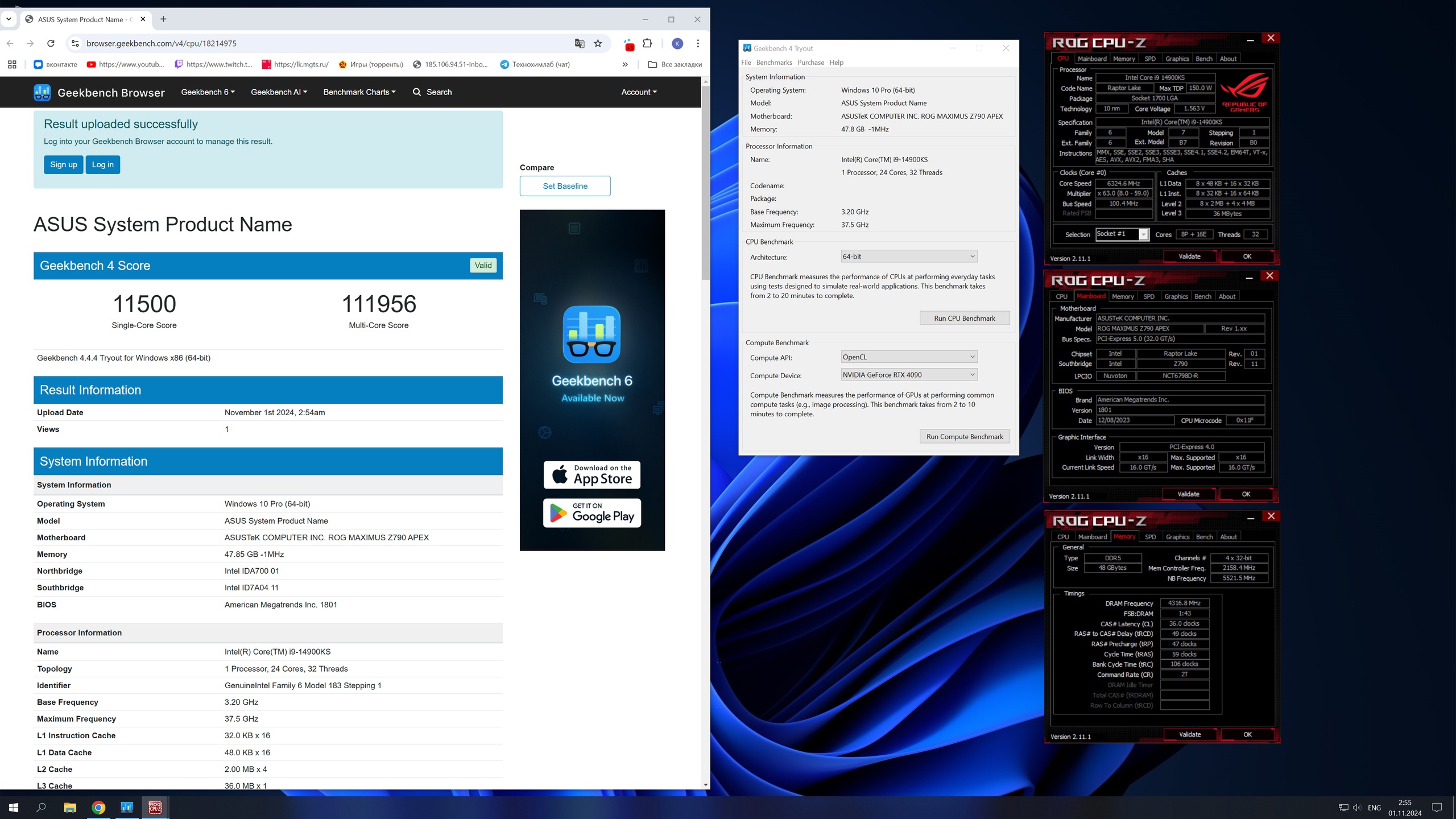Open ROG CPU-Z on the taskbar
The image size is (1456, 819).
(x=155, y=807)
